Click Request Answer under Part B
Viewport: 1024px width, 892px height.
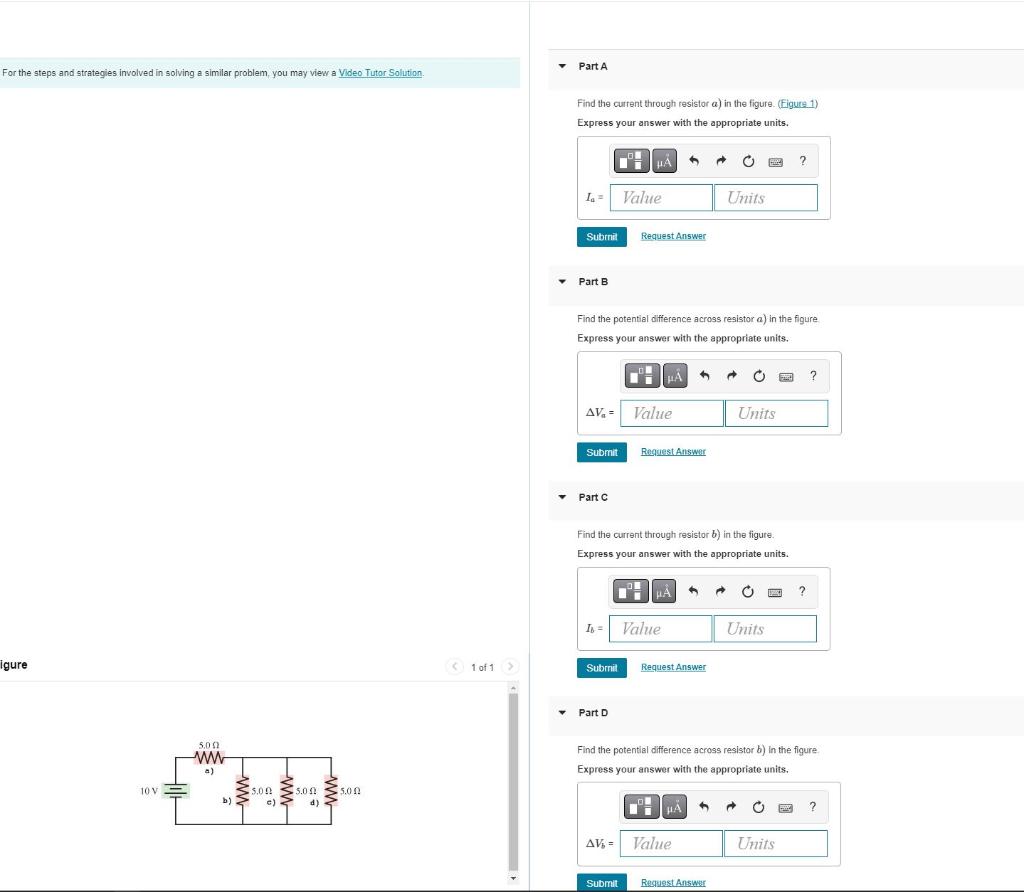coord(672,451)
